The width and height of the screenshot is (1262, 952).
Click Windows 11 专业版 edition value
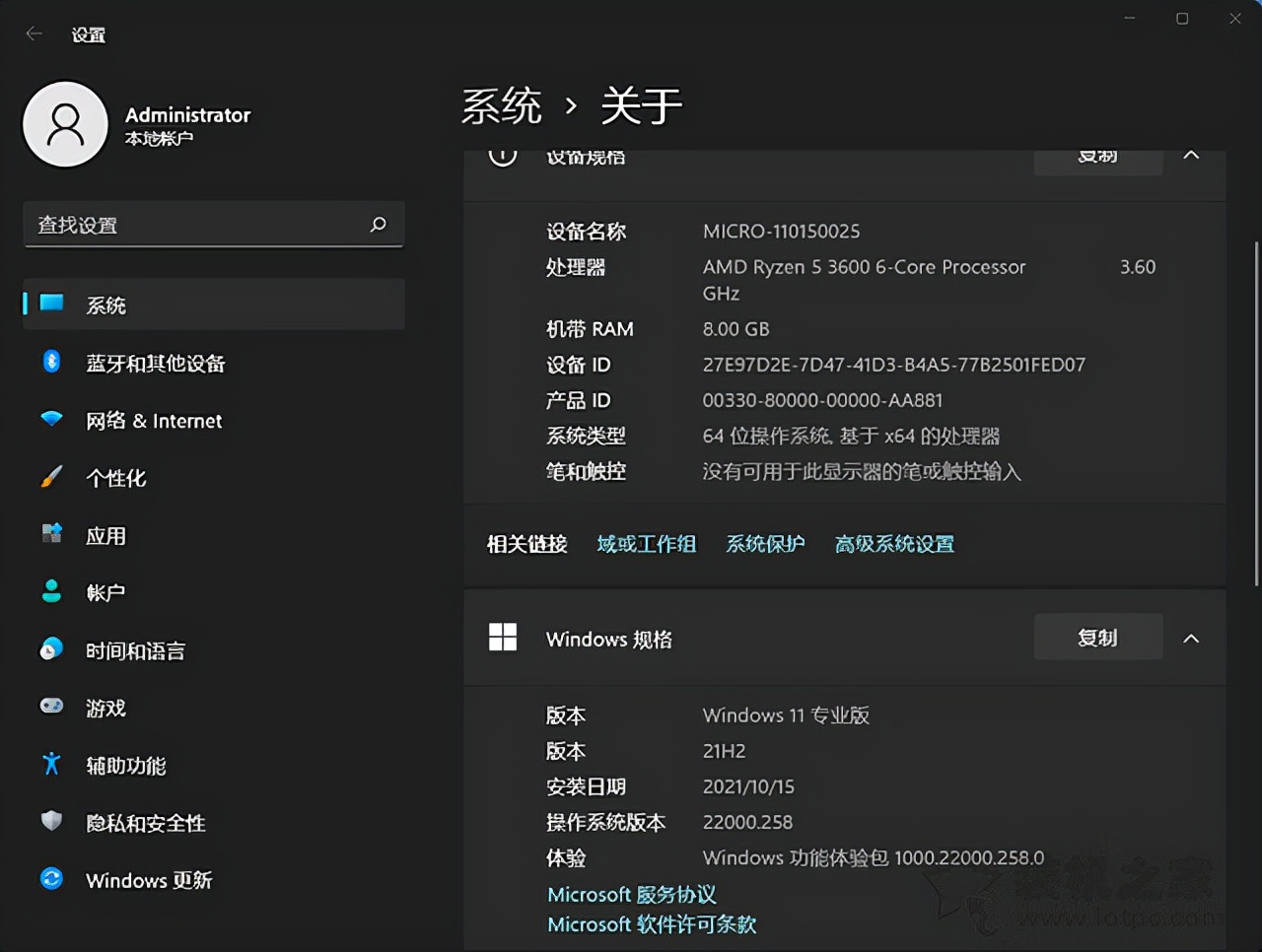(x=786, y=715)
